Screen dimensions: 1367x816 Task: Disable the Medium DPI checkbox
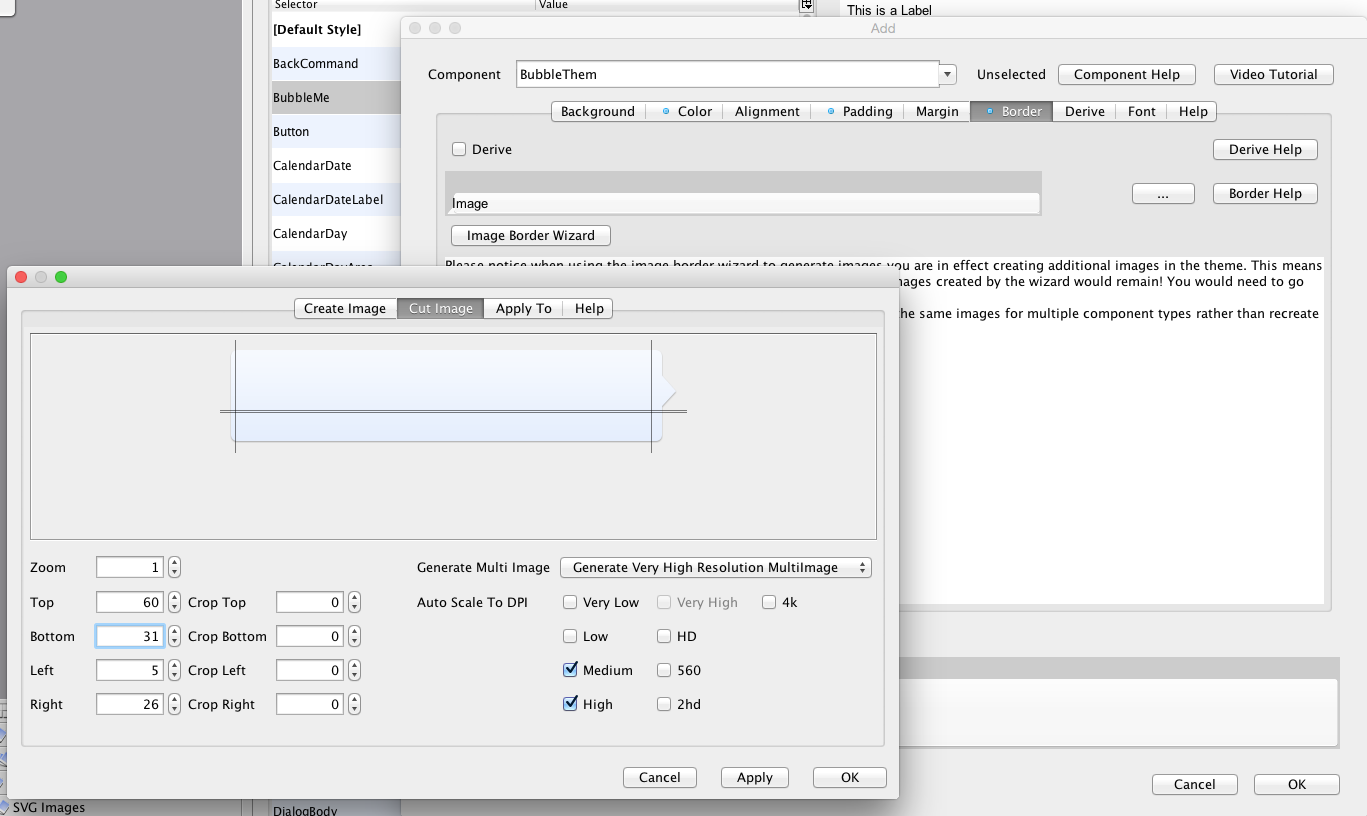570,669
